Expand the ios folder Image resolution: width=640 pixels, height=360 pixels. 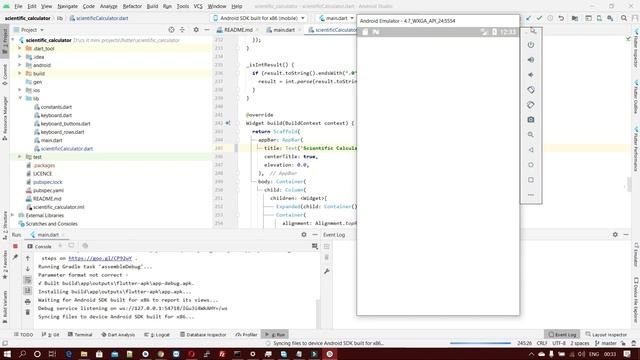(20, 90)
